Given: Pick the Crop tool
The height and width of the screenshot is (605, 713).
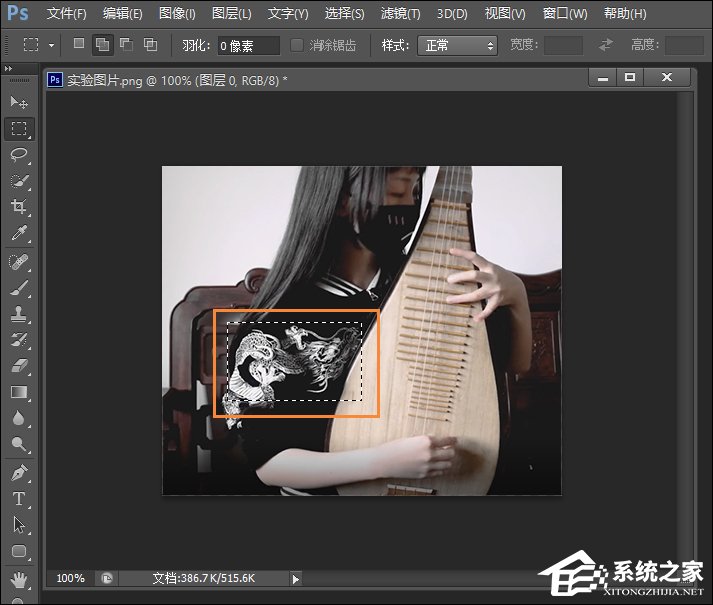Looking at the screenshot, I should click(x=19, y=207).
